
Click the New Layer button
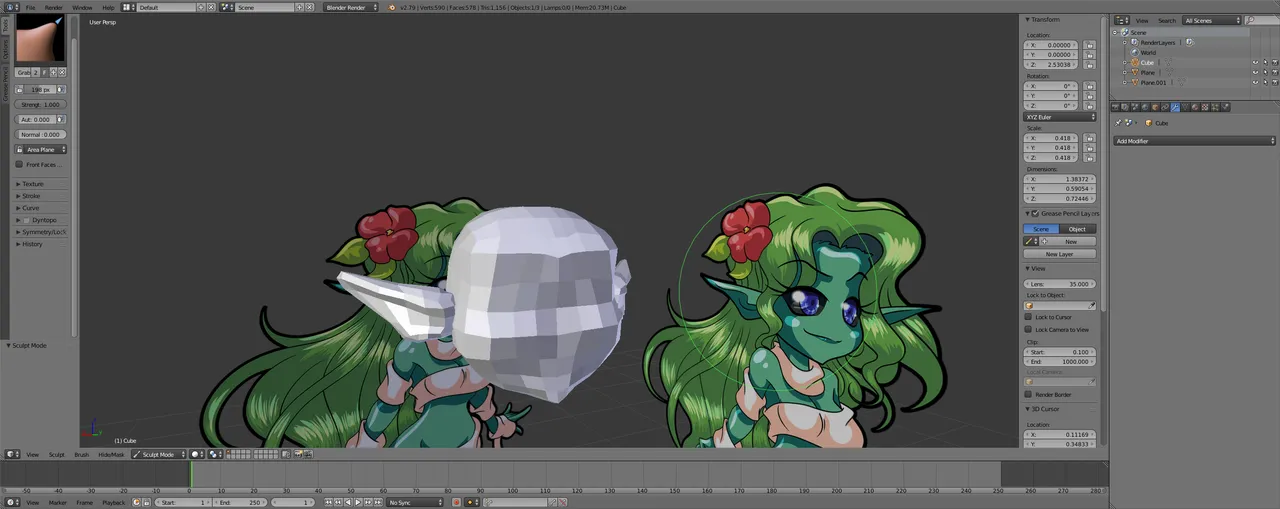(1059, 254)
